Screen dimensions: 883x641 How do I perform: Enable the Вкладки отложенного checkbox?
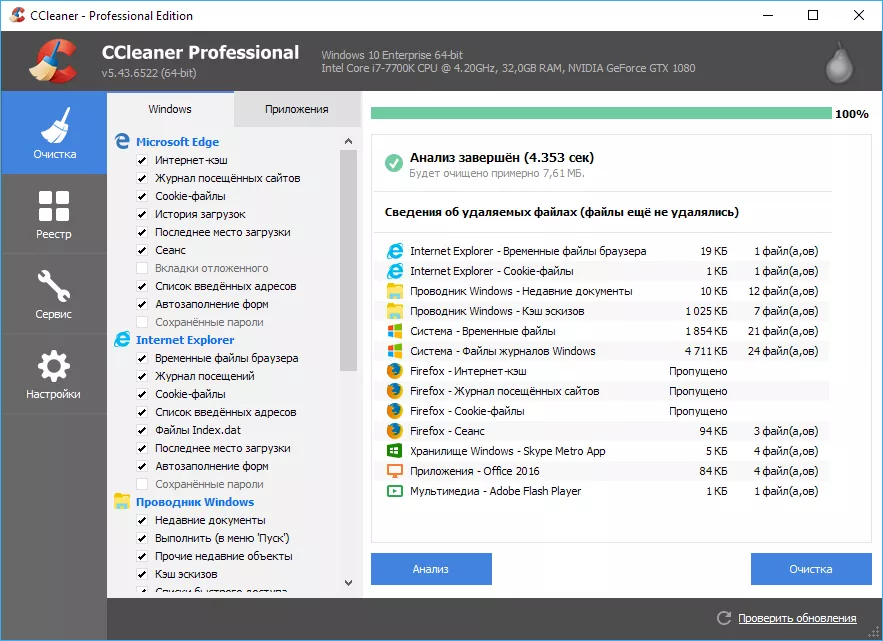(x=142, y=268)
